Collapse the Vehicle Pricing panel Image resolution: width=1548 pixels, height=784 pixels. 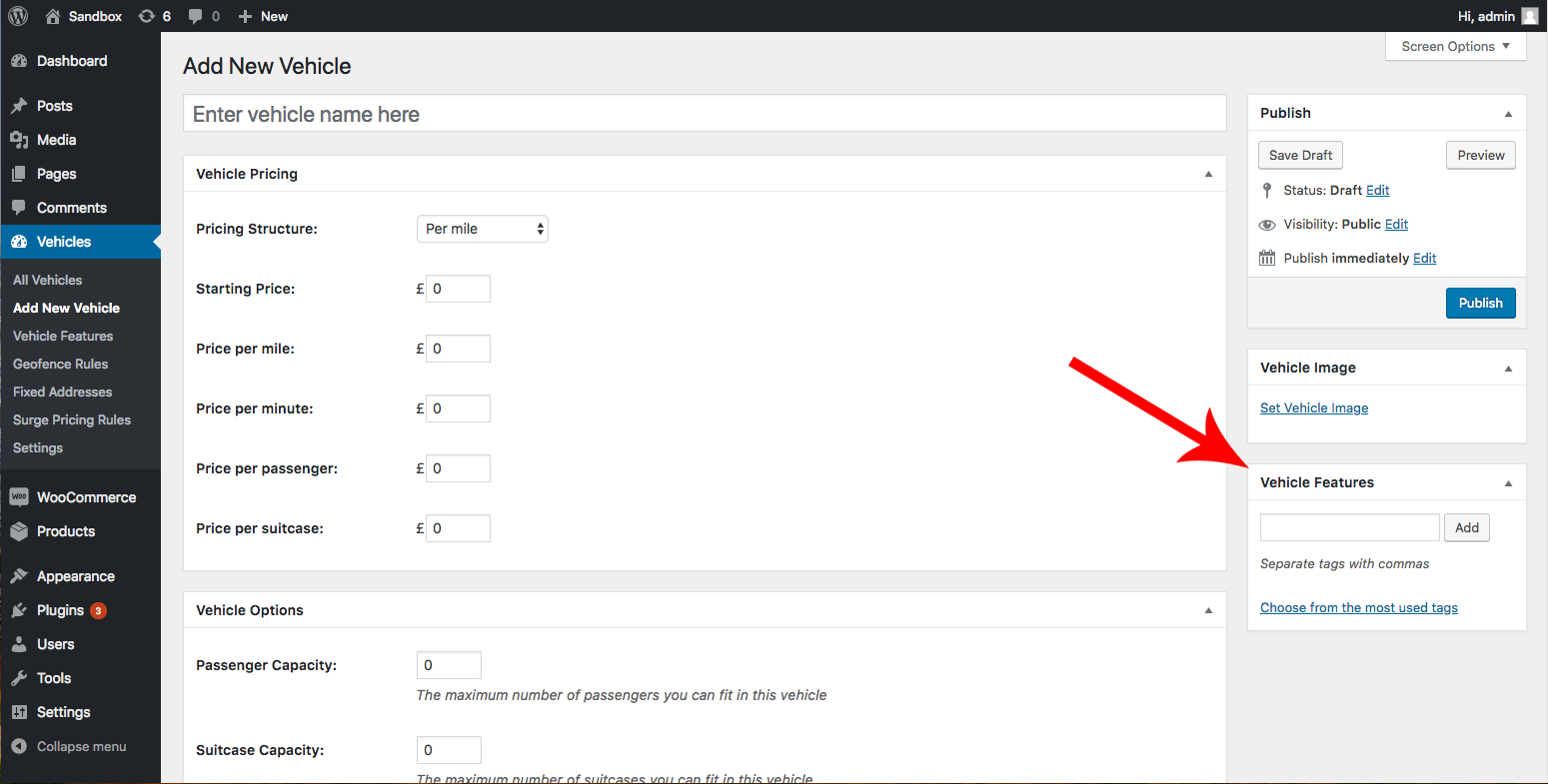1208,174
